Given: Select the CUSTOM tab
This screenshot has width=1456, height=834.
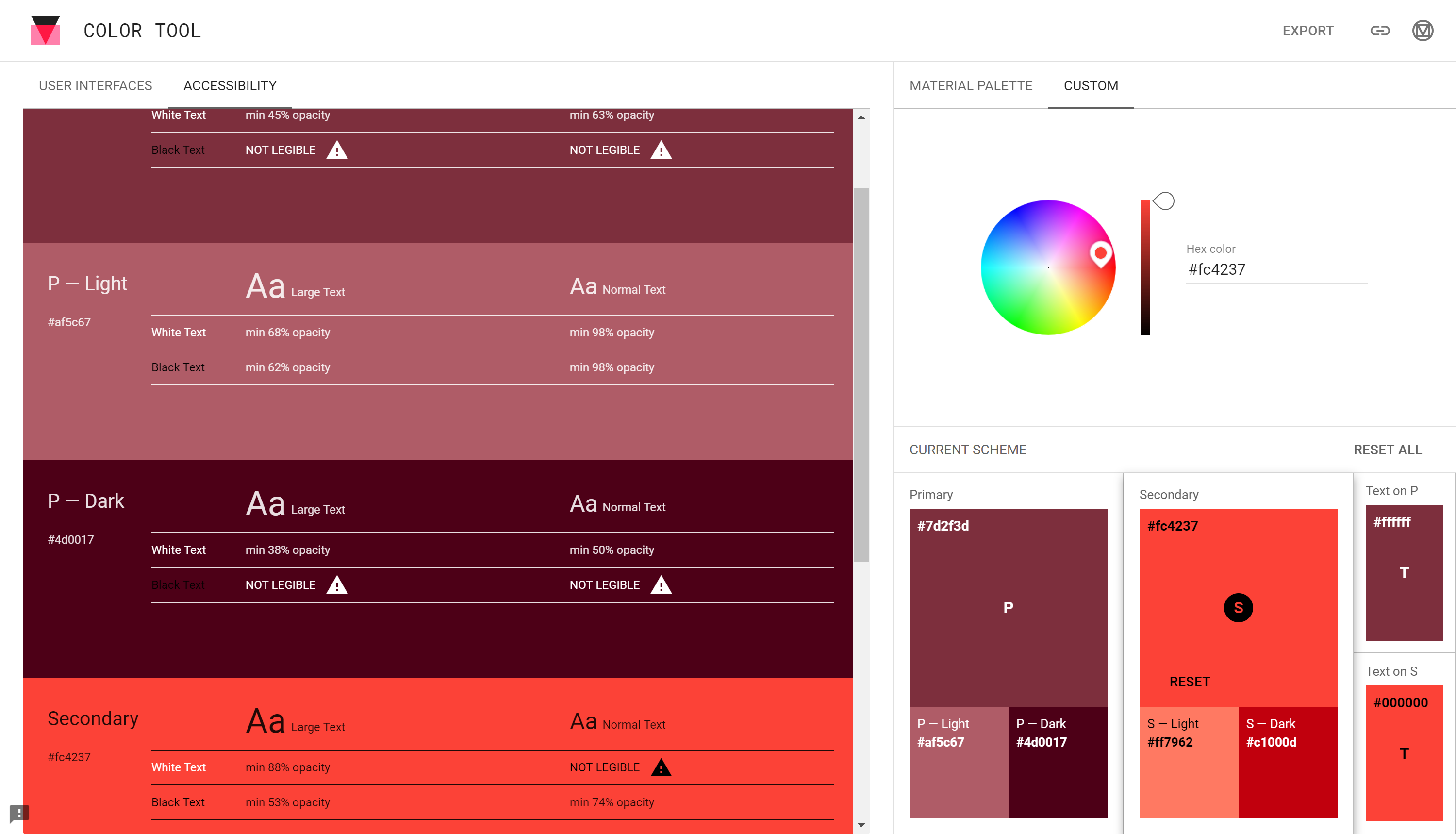Looking at the screenshot, I should tap(1091, 85).
